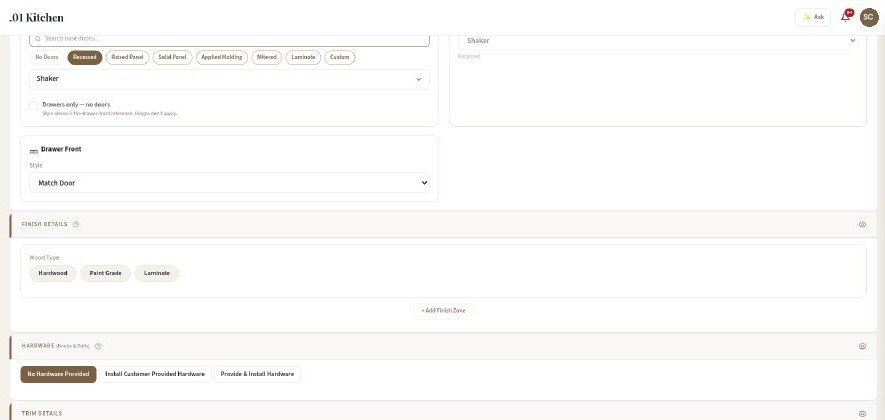Toggle visibility eye for Hardware section
885x420 pixels.
862,346
